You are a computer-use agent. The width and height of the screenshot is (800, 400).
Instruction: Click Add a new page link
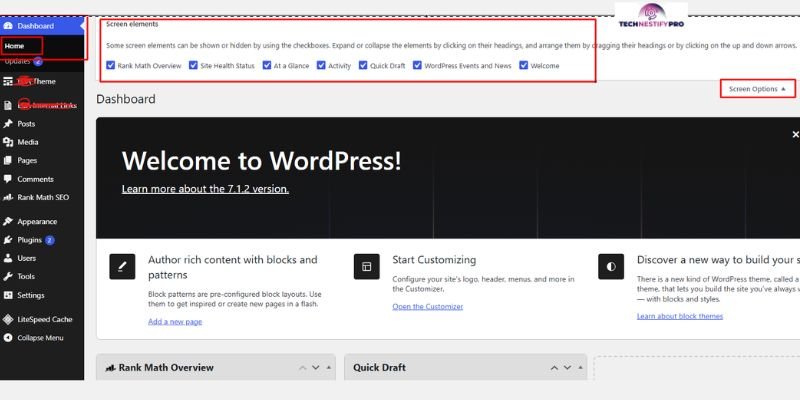[x=175, y=321]
